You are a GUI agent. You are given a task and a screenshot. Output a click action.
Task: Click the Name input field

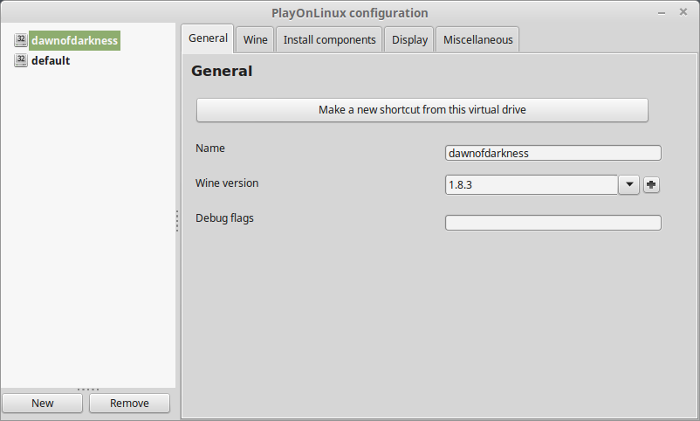pyautogui.click(x=553, y=153)
